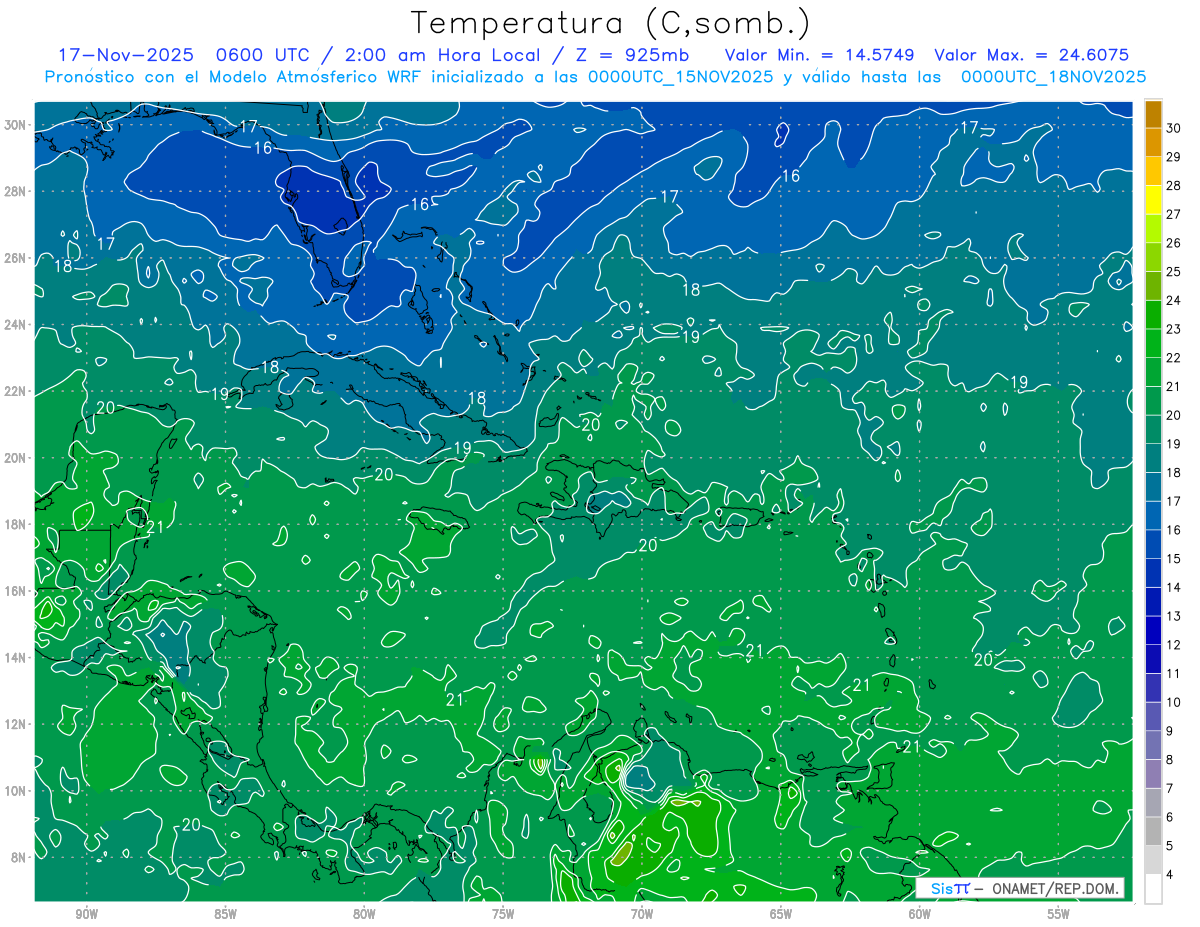Click "2:00 am Hora Local" text
Screen dimensions: 1200x927
coord(443,55)
